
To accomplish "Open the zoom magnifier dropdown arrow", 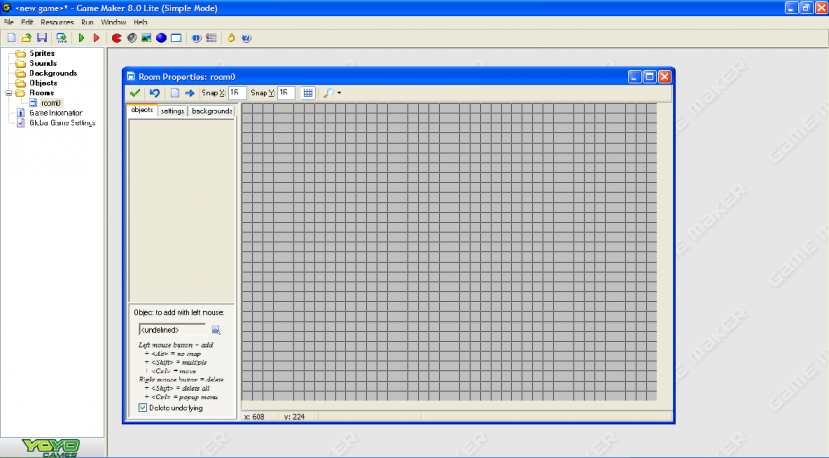I will point(340,93).
